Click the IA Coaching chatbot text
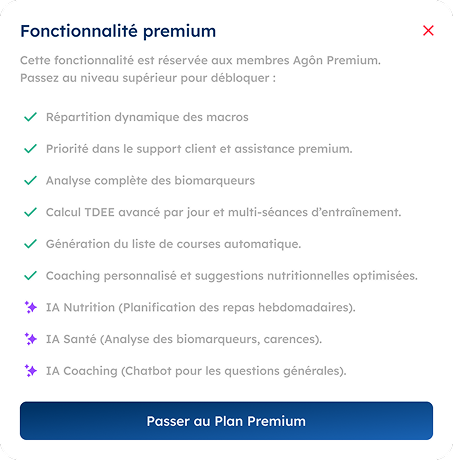The image size is (453, 460). point(196,371)
